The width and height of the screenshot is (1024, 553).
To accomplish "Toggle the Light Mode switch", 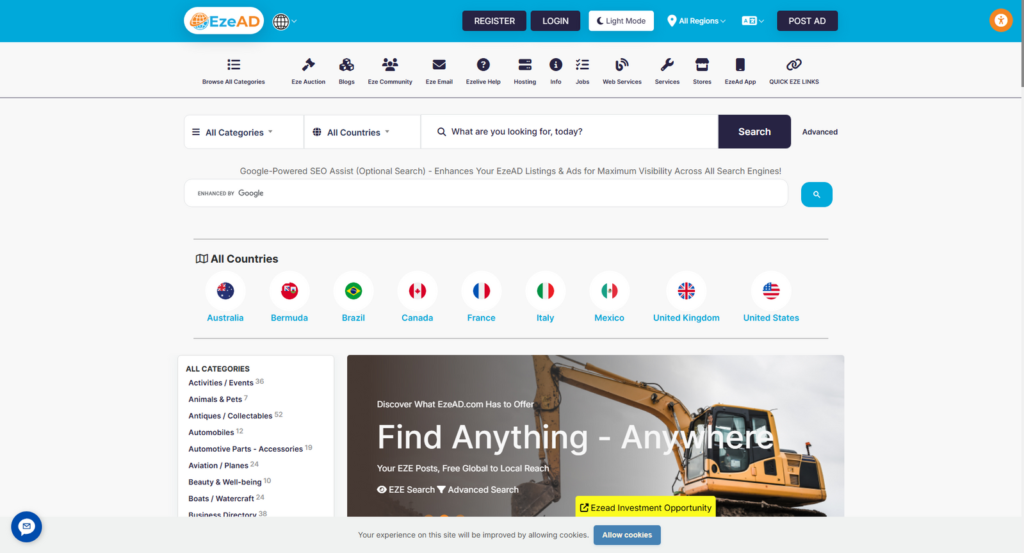I will point(621,21).
